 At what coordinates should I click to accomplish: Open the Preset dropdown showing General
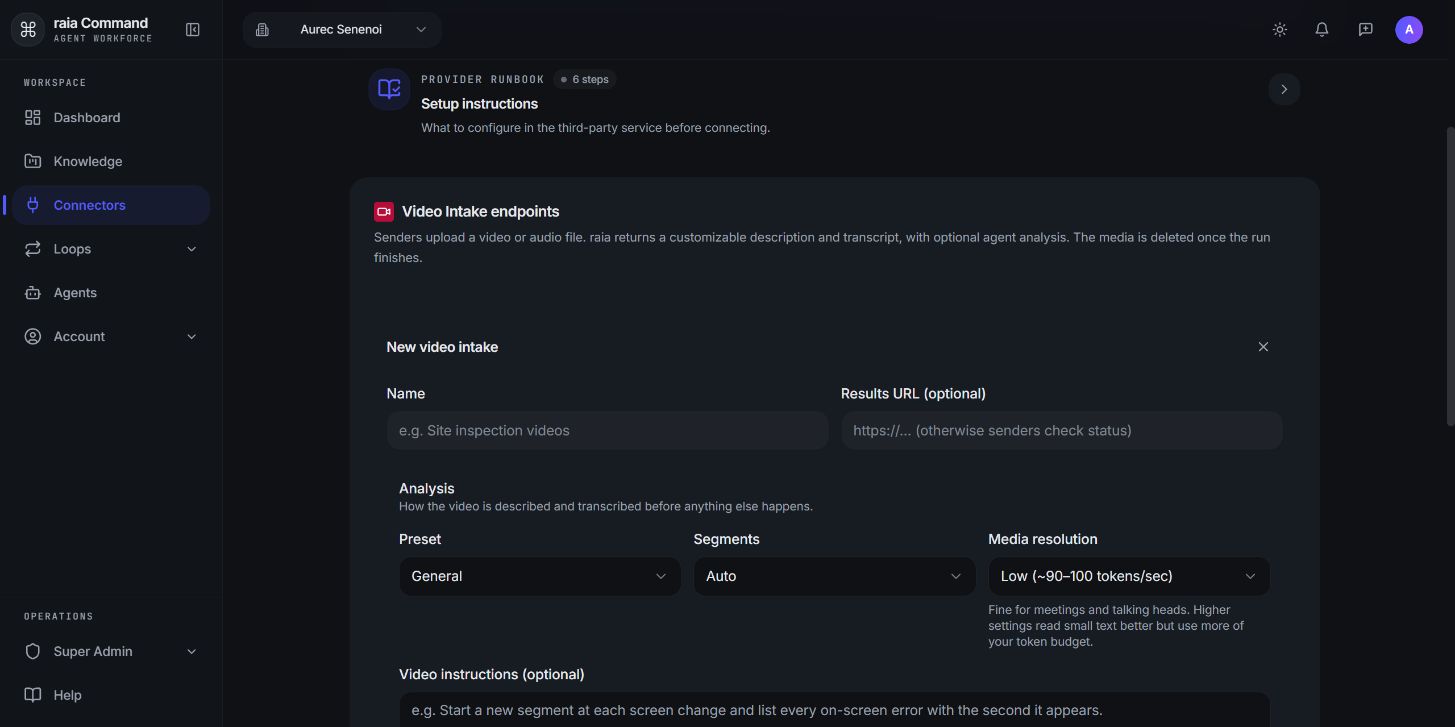point(540,576)
